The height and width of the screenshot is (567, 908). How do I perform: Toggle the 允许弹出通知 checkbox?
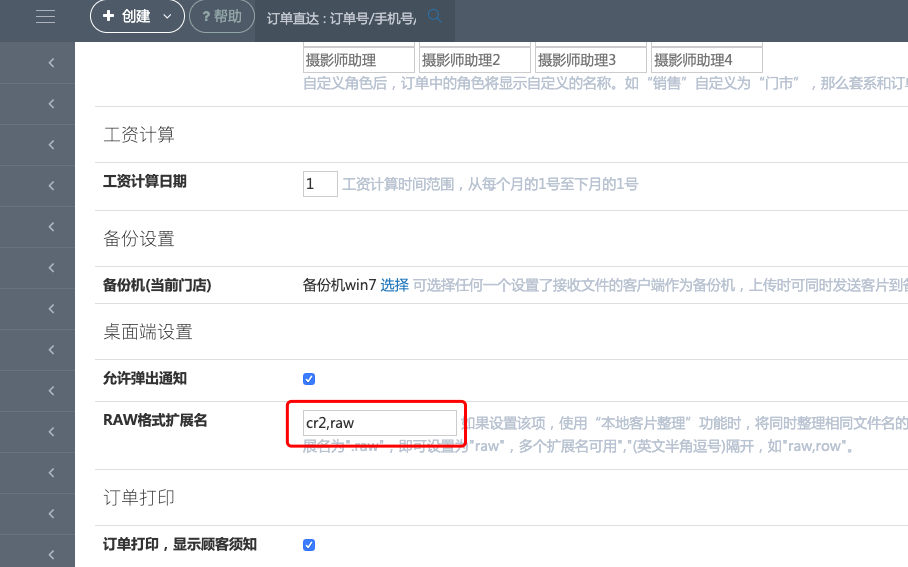(309, 379)
